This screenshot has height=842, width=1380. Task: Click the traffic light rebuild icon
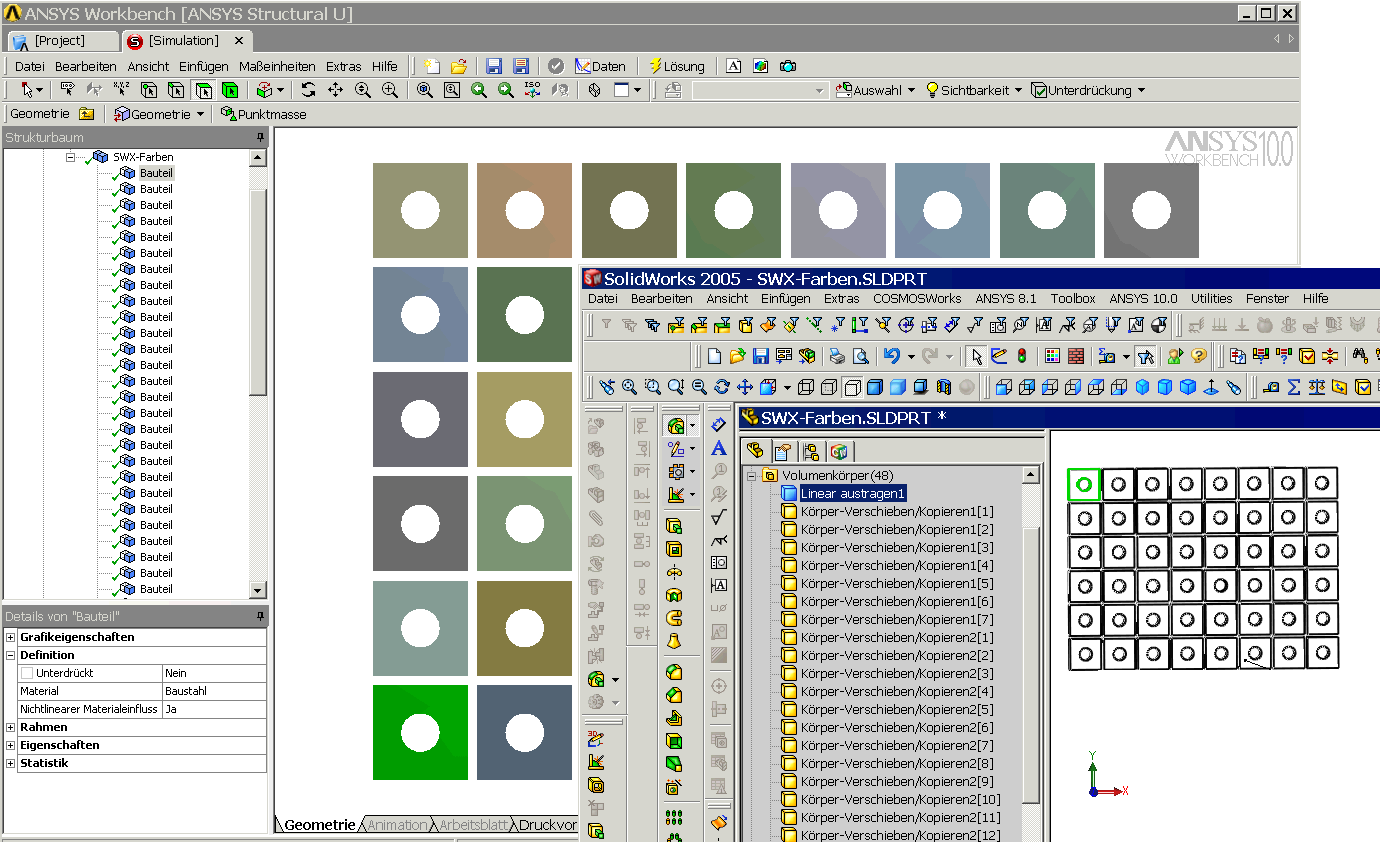click(x=1022, y=356)
